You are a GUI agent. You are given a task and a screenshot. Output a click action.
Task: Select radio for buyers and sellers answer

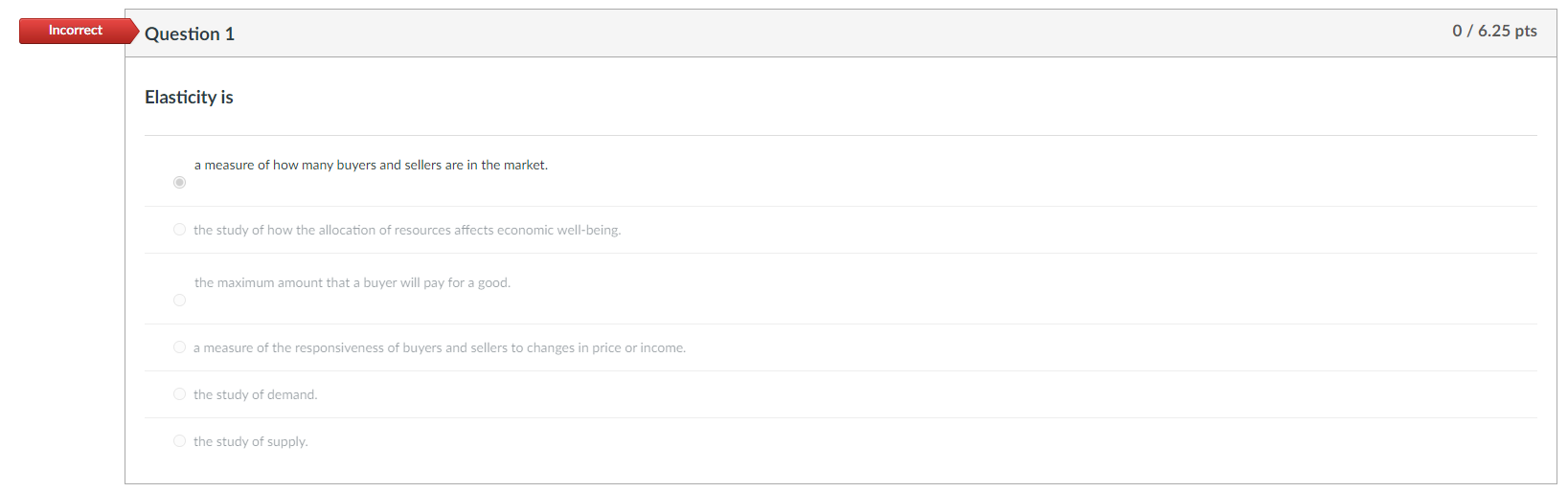point(179,182)
